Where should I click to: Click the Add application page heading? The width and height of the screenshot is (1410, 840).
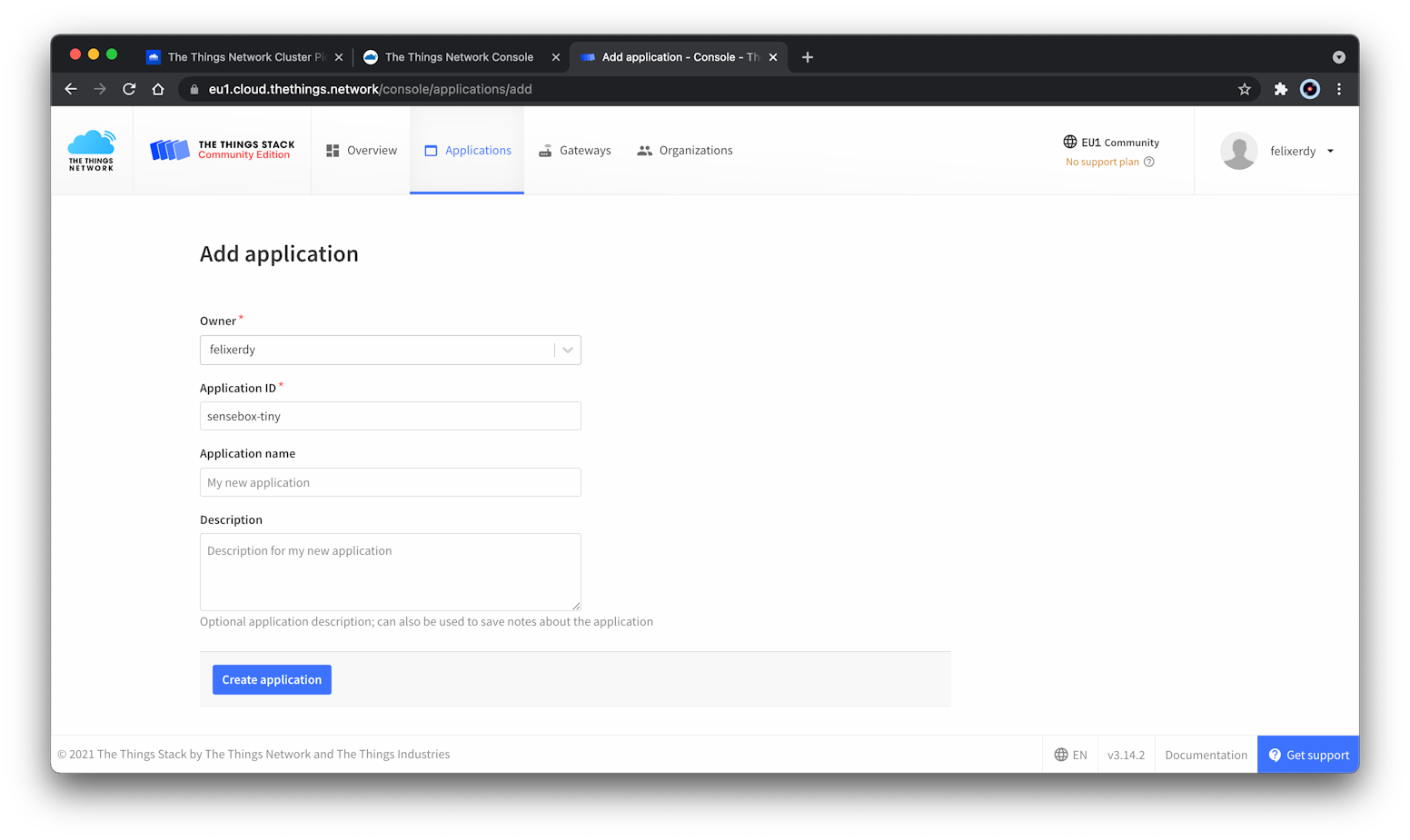point(279,253)
